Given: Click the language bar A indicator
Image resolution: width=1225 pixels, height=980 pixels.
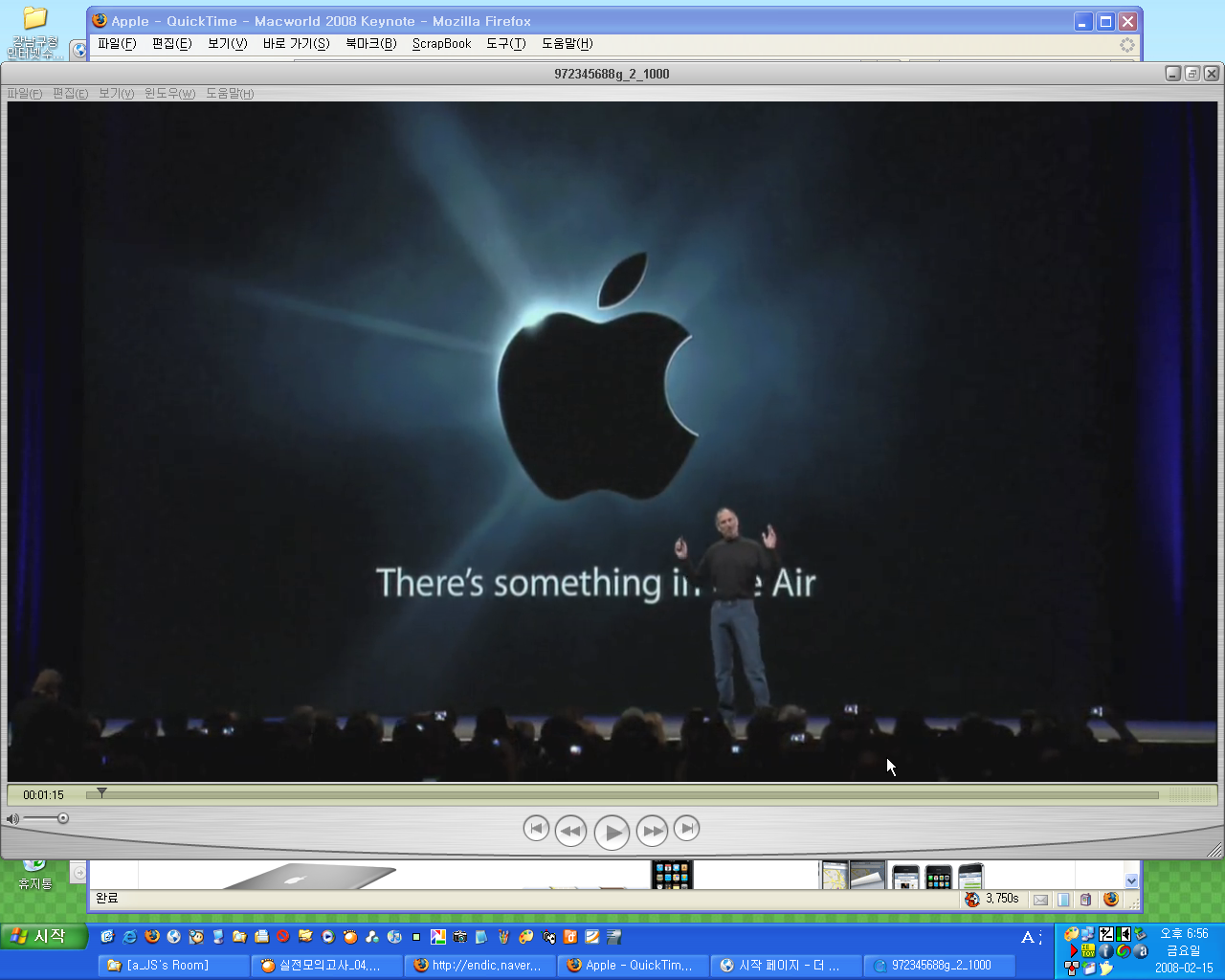Looking at the screenshot, I should 1028,937.
